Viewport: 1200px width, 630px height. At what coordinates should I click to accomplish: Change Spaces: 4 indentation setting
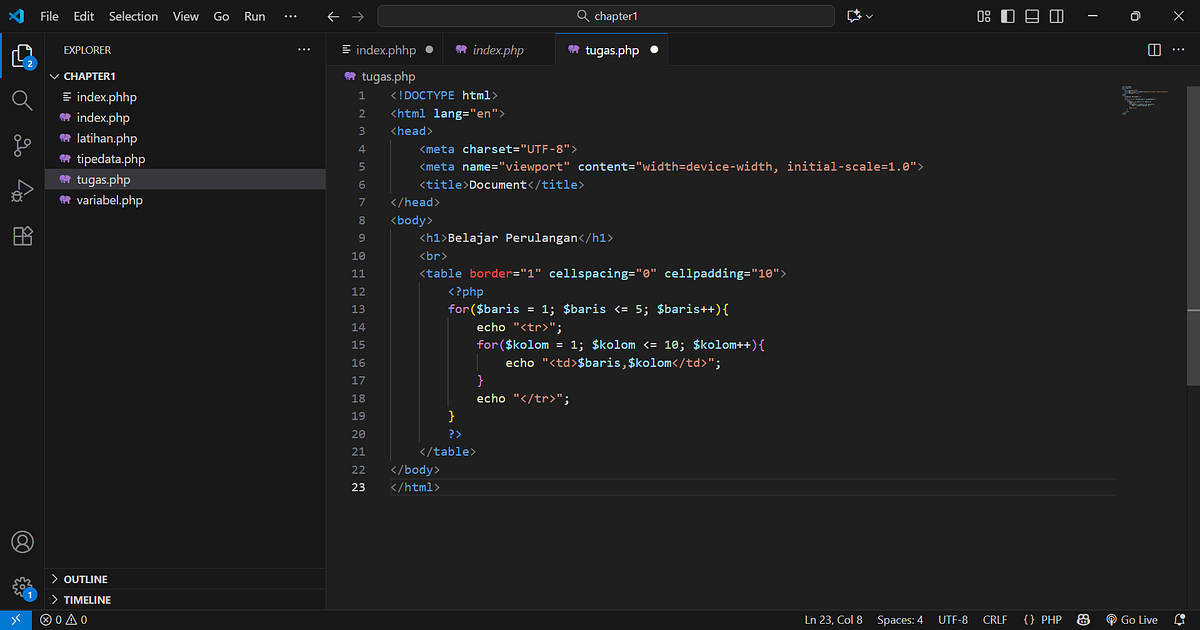(x=900, y=620)
